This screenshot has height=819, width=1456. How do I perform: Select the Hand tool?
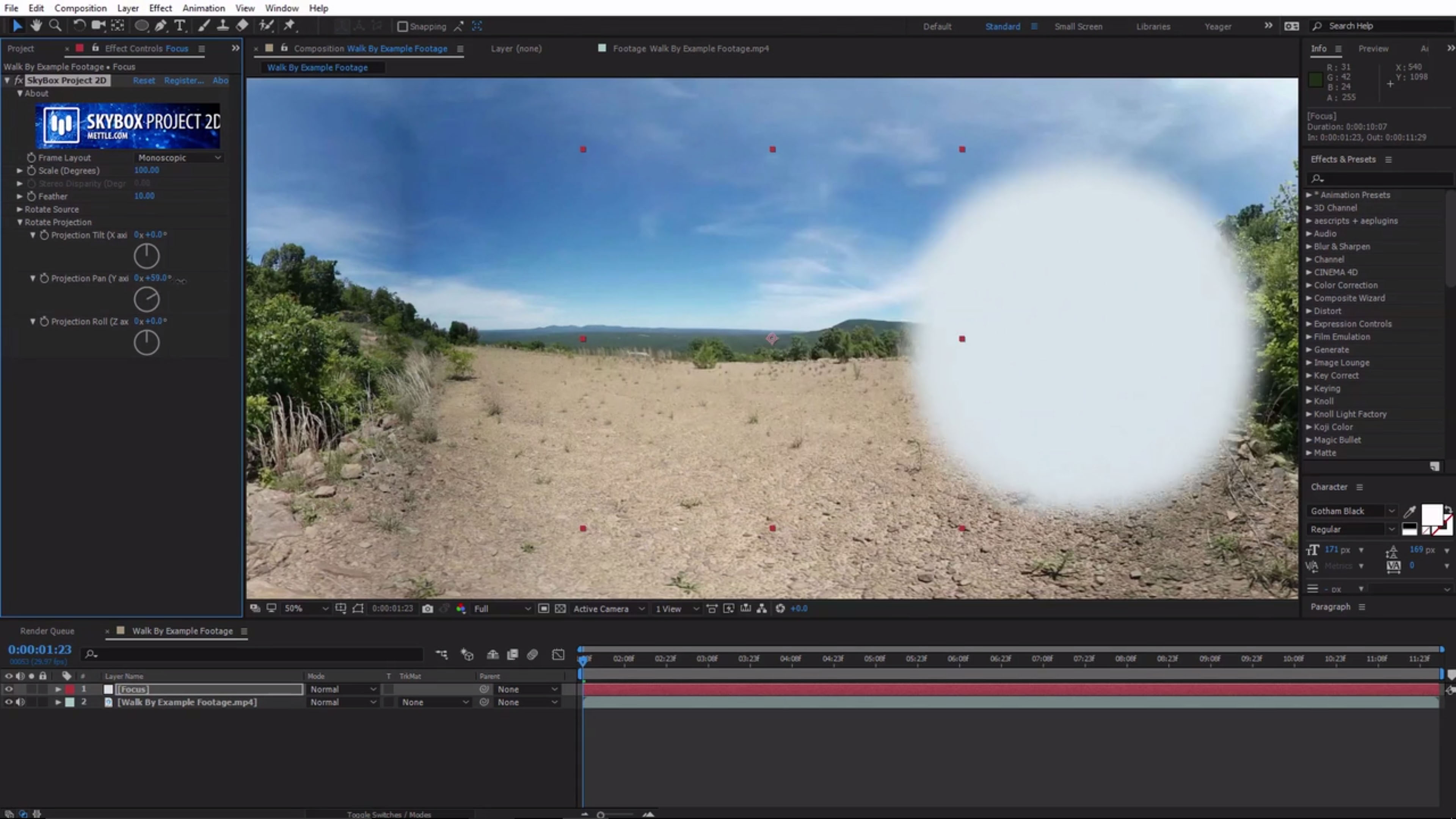(x=36, y=25)
